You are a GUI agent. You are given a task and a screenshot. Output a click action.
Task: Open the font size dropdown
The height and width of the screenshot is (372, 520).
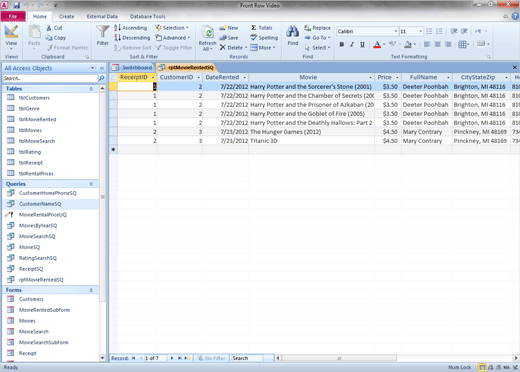pos(421,31)
